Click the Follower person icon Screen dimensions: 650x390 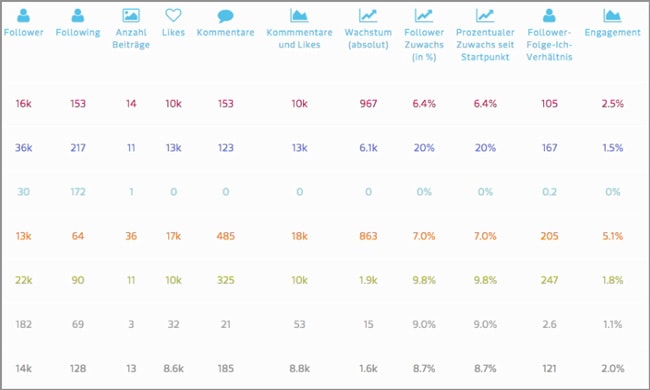(x=23, y=15)
